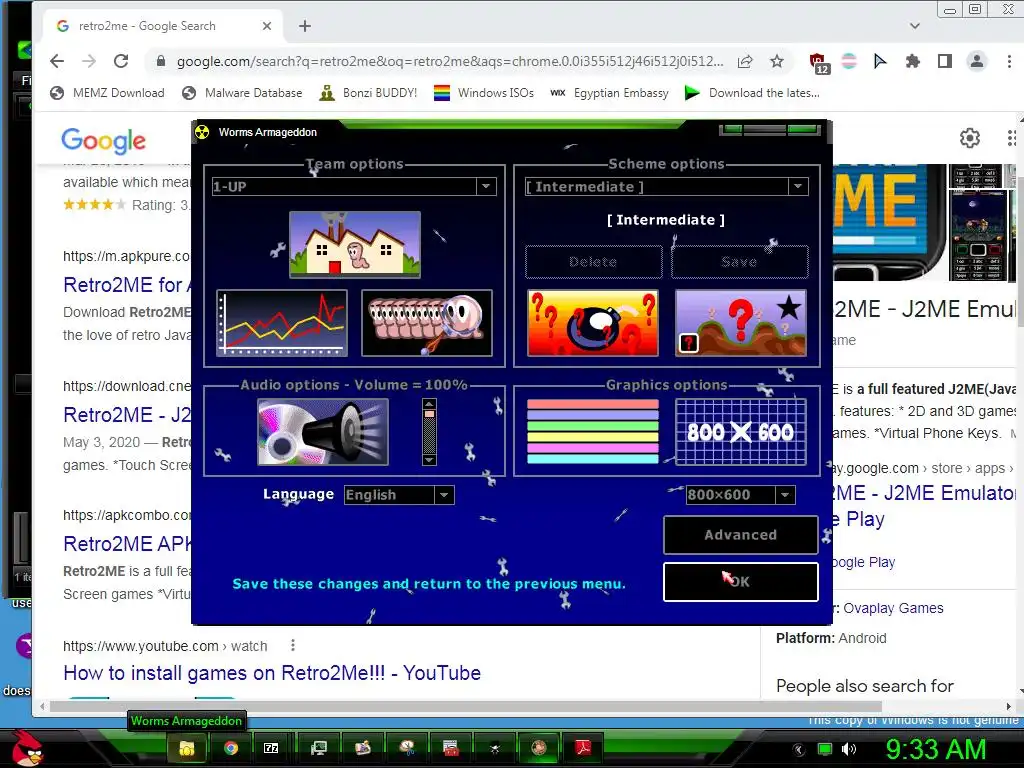Bookmark this page with star icon
Viewport: 1024px width, 768px height.
point(776,61)
